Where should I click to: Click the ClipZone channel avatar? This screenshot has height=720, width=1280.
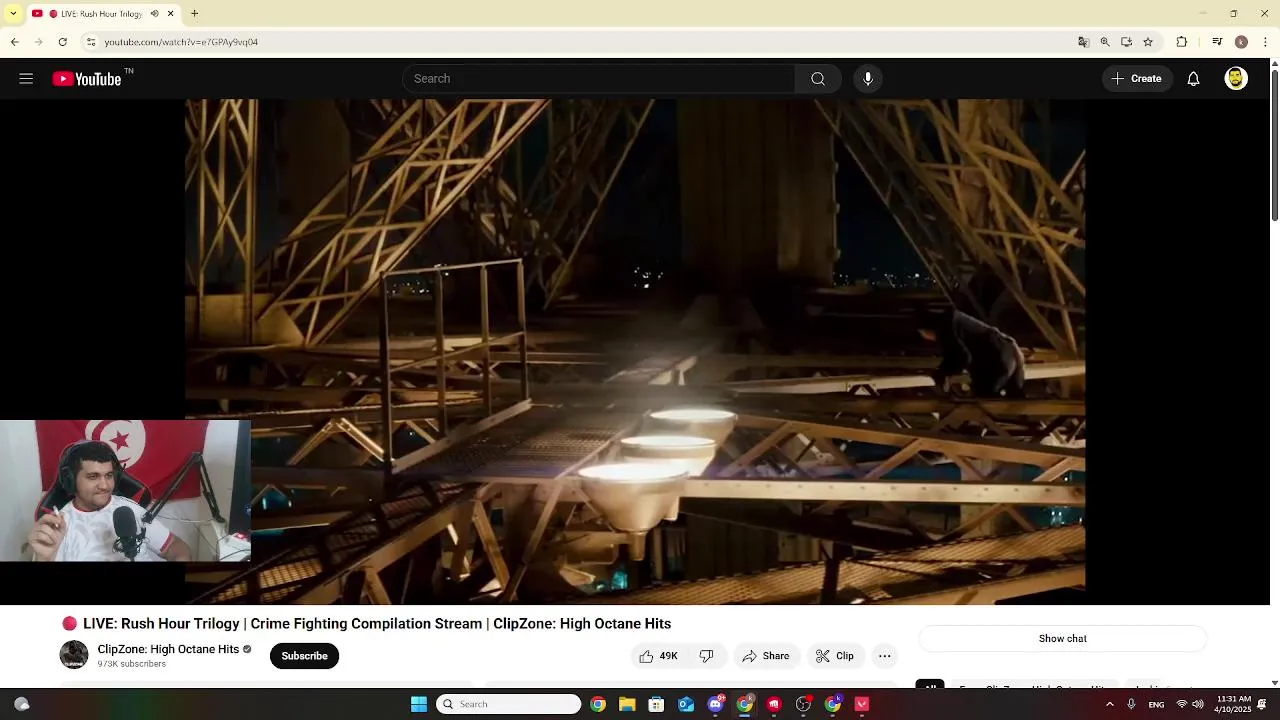(x=74, y=655)
